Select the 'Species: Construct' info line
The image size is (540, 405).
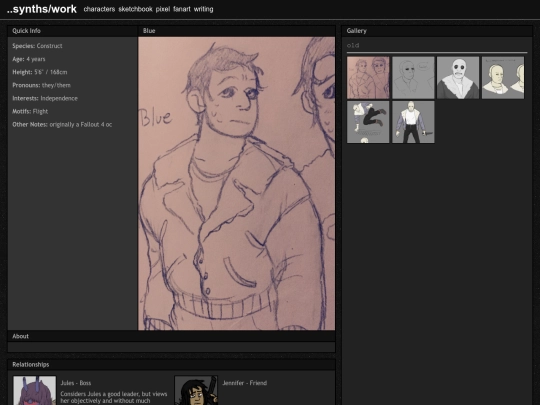37,46
